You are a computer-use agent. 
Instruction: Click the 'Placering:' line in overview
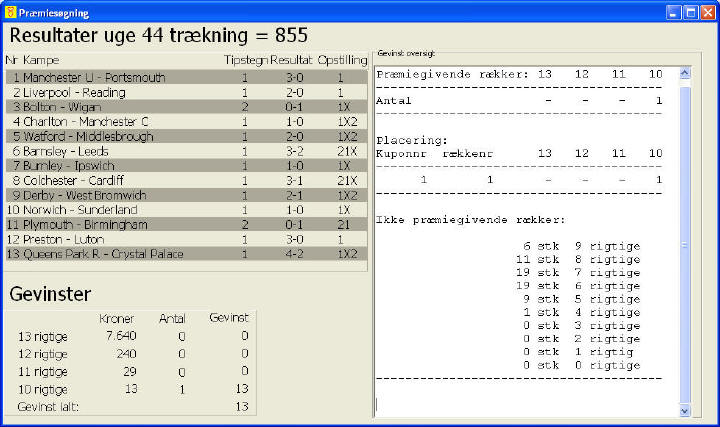412,140
